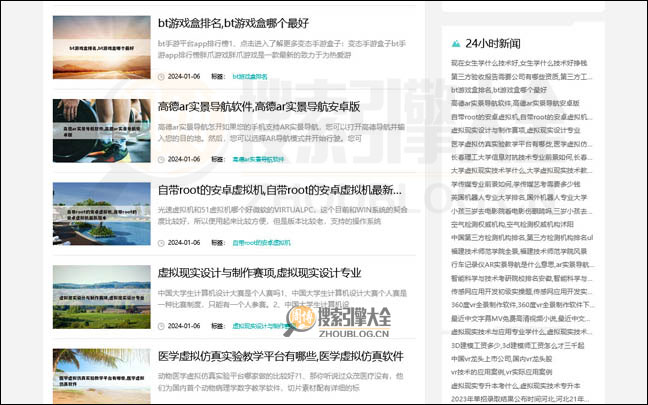Click the 2024-01-06 date of bt游戏盒 article
Screen dimensions: 648x405
184,76
